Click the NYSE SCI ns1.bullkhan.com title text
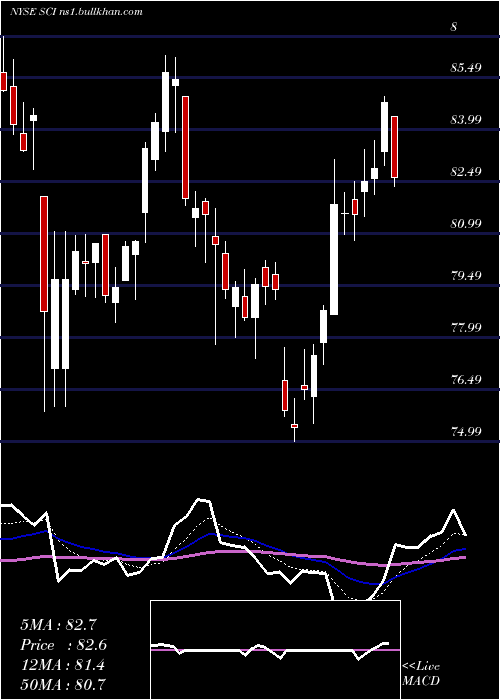The width and height of the screenshot is (500, 700). point(76,12)
